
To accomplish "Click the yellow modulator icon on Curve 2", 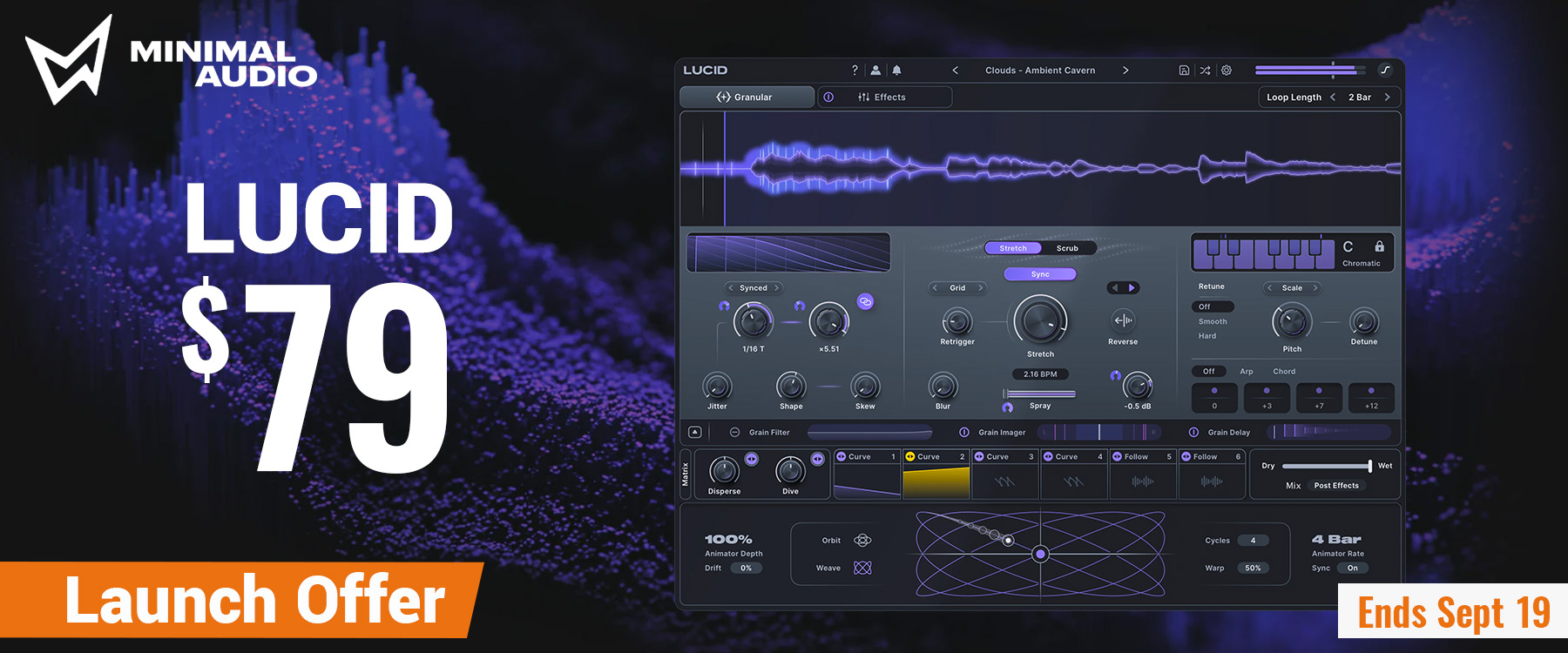I will (909, 456).
